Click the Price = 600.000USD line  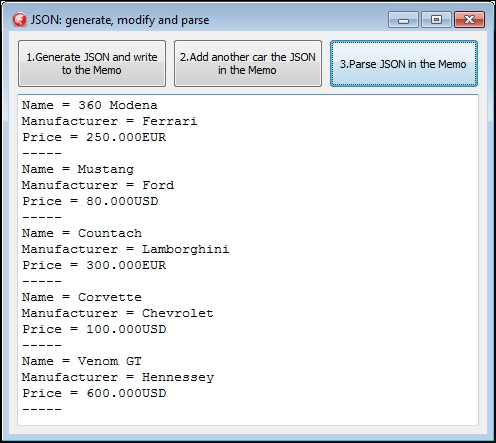pyautogui.click(x=94, y=393)
